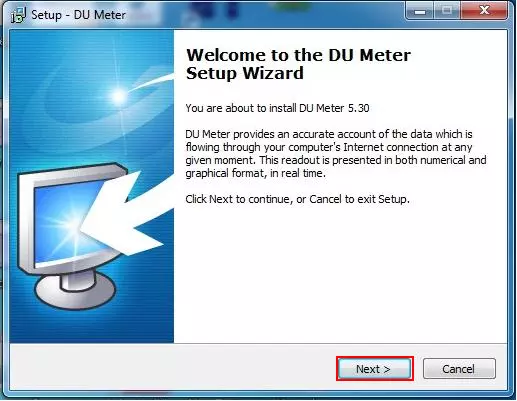Image resolution: width=517 pixels, height=401 pixels.
Task: Click the Next button to continue setup
Action: 375,369
